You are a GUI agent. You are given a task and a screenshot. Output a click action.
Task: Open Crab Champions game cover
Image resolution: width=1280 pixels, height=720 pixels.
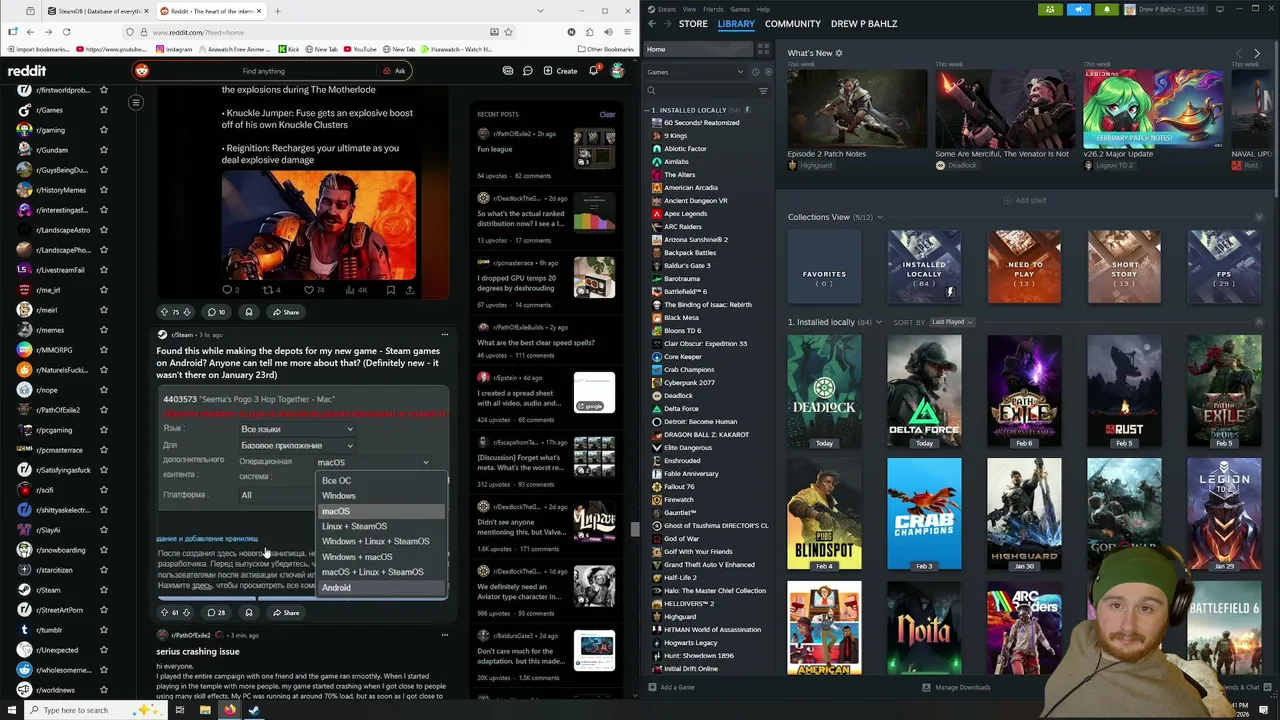924,514
